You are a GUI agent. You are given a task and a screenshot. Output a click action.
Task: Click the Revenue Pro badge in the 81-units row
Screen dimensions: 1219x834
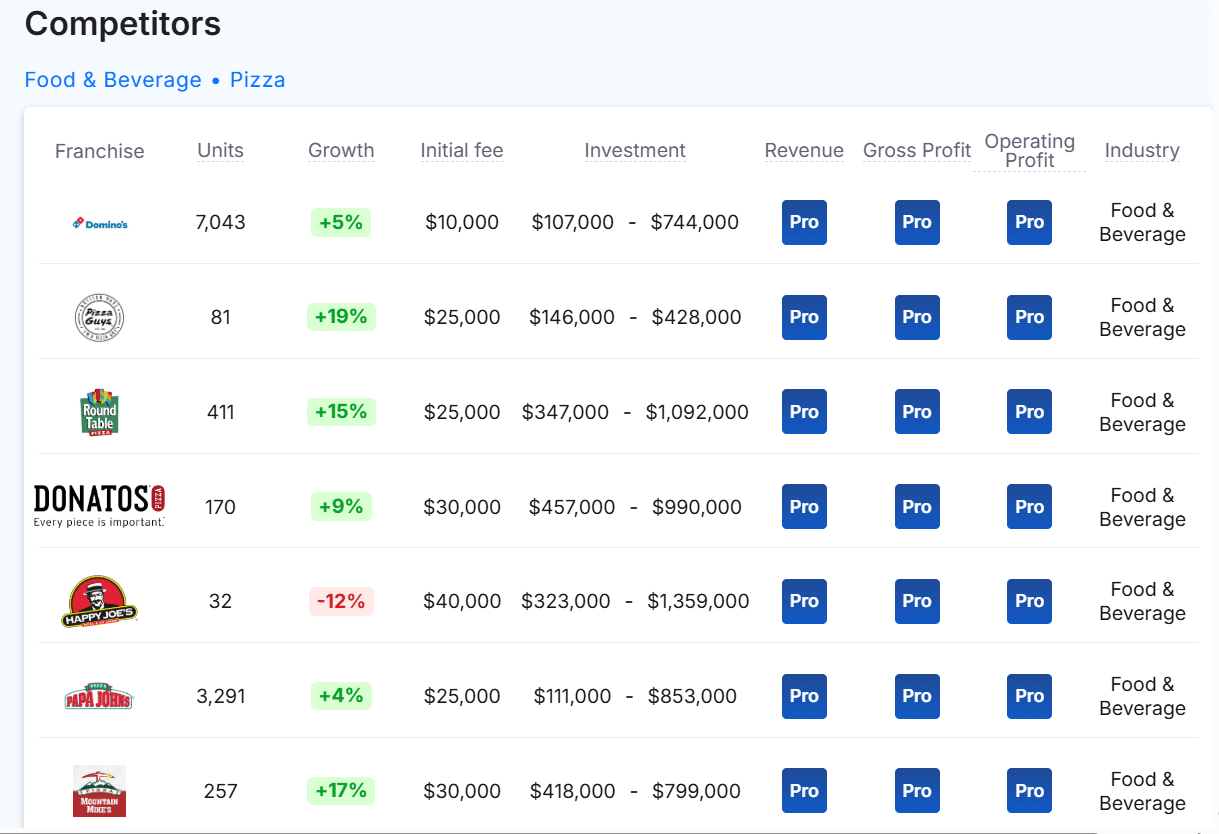[804, 317]
